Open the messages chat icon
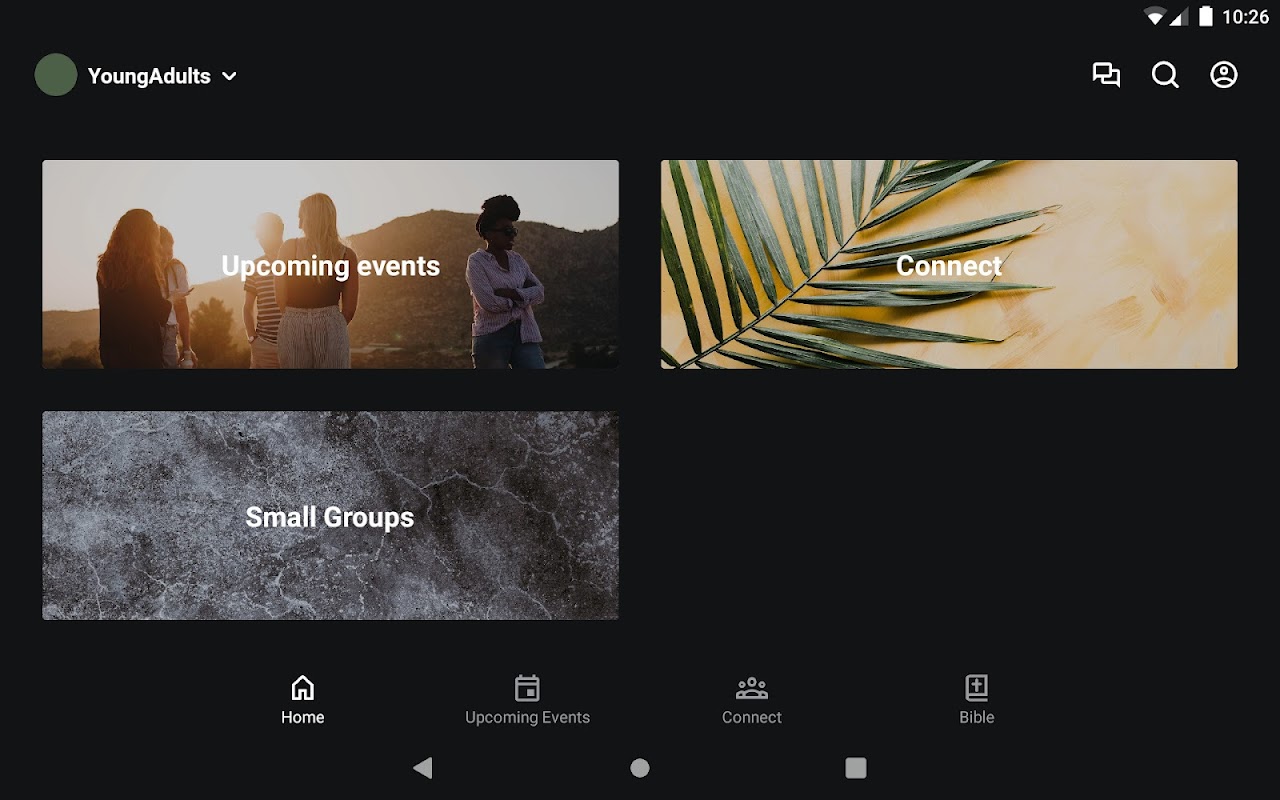The height and width of the screenshot is (800, 1280). pos(1106,75)
